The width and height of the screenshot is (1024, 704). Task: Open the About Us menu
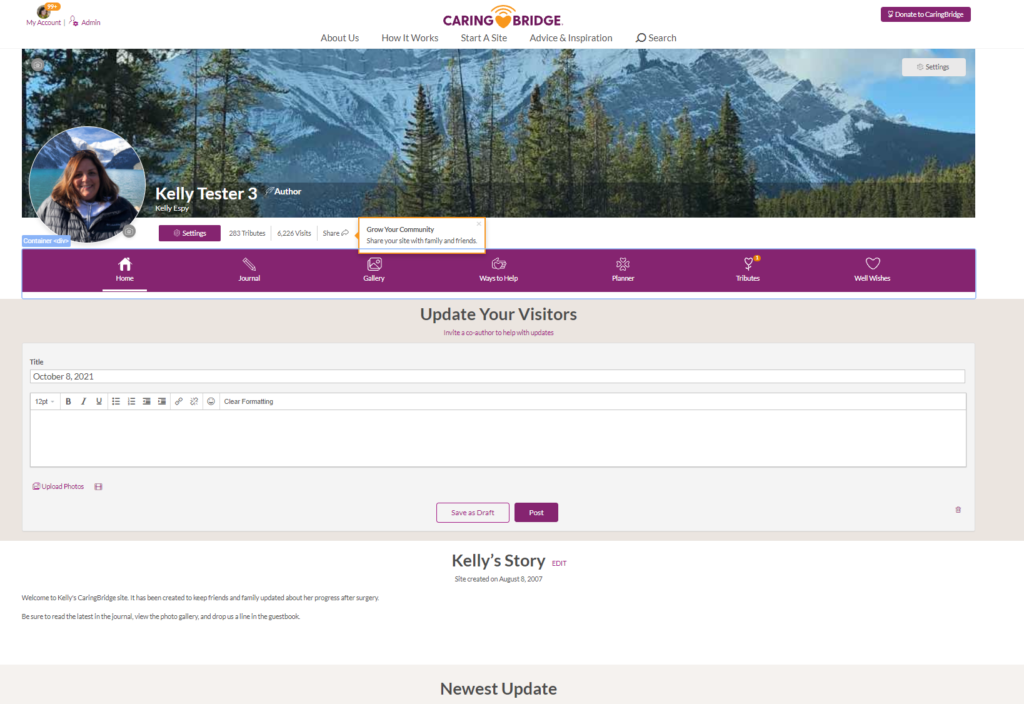click(x=340, y=38)
